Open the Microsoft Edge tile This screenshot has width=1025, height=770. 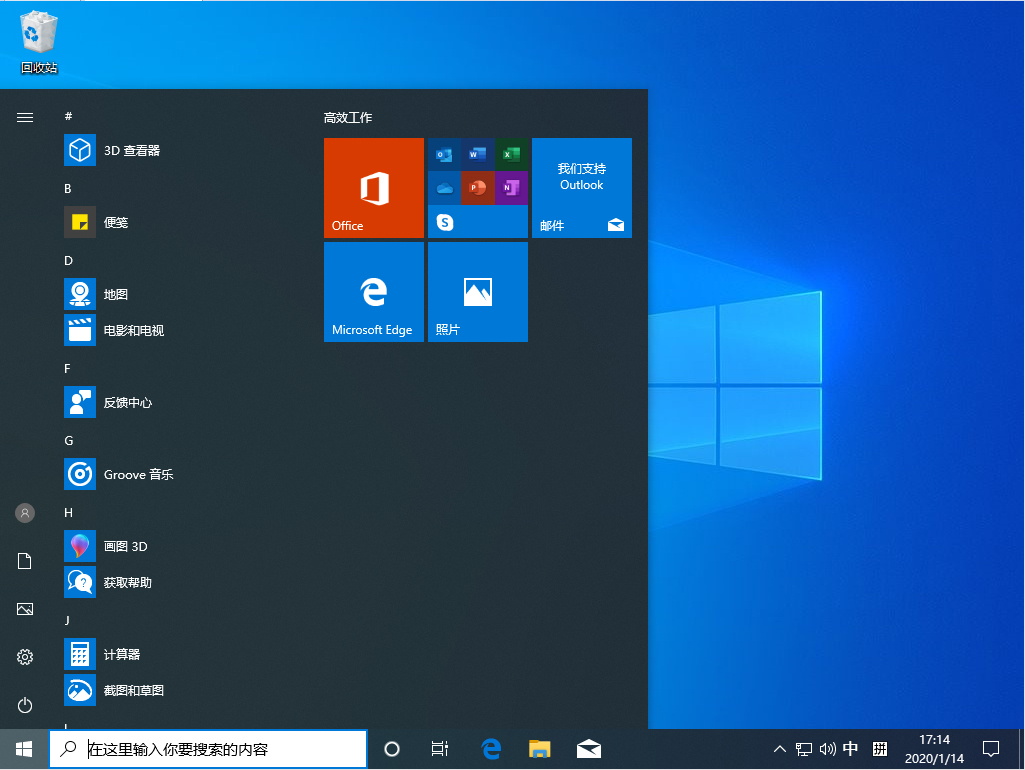click(x=373, y=292)
